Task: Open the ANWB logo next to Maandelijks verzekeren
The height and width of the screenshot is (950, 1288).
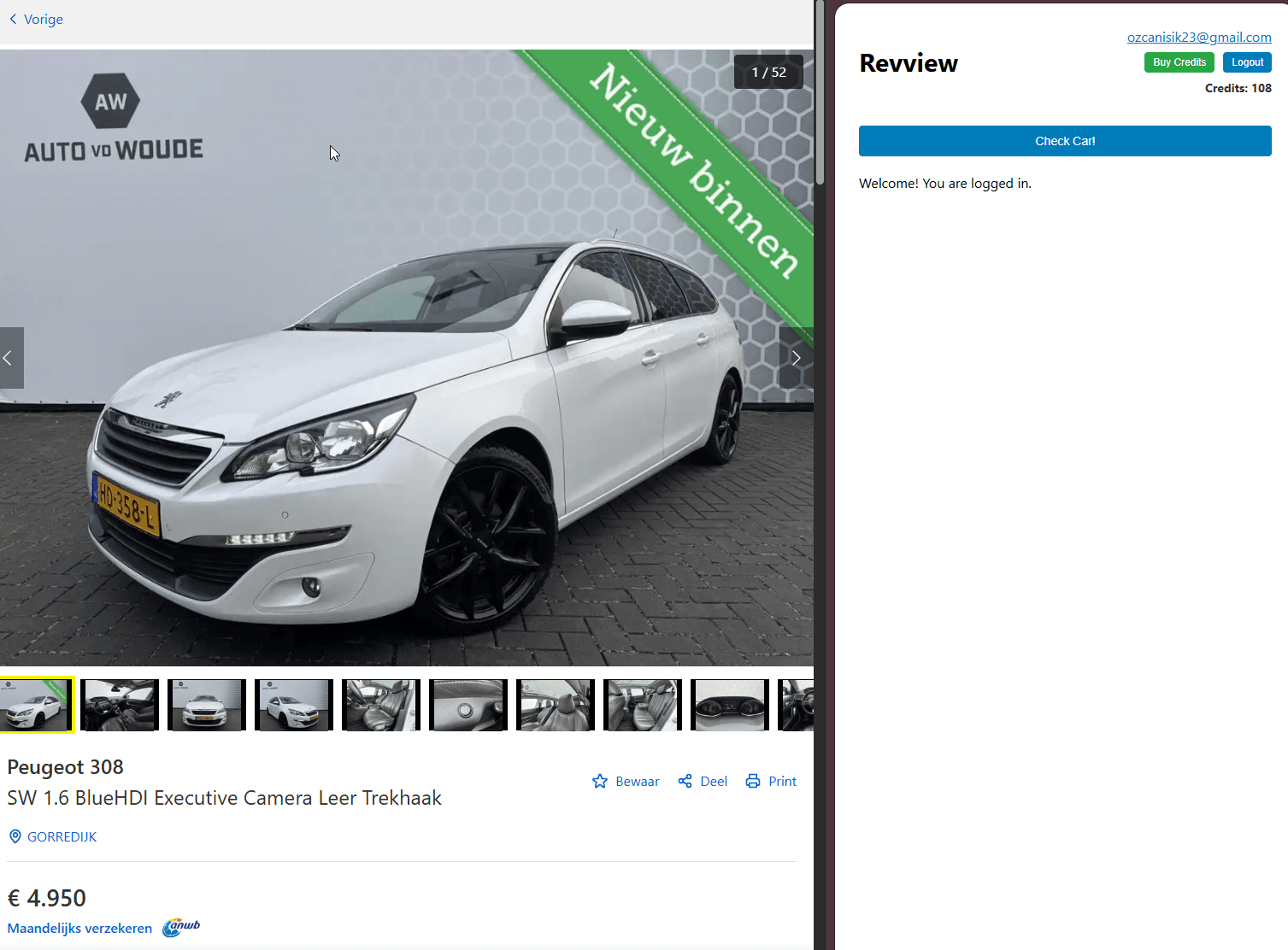Action: [x=179, y=928]
